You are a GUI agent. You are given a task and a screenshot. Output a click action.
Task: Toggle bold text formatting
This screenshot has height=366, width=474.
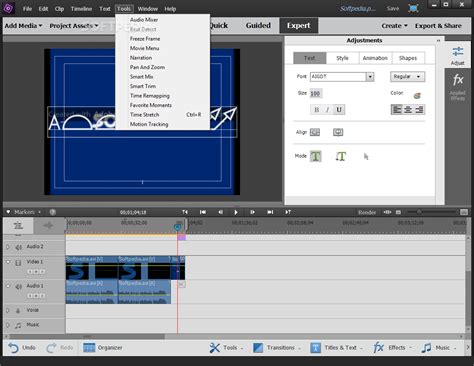pyautogui.click(x=316, y=109)
